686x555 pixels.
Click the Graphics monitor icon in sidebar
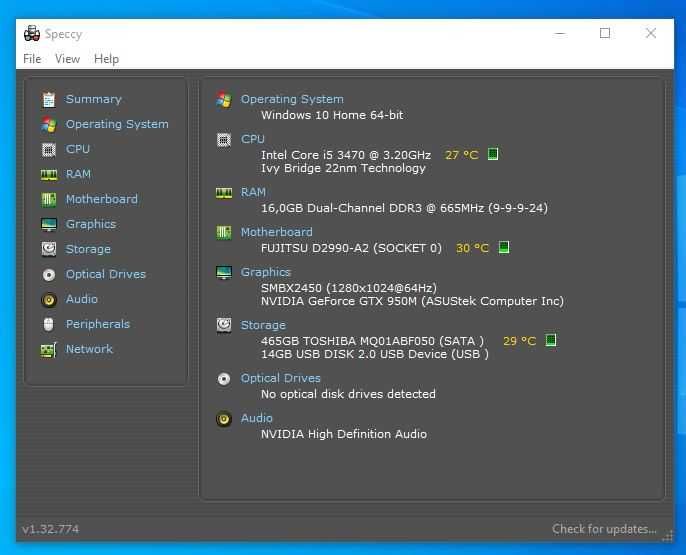pos(49,224)
